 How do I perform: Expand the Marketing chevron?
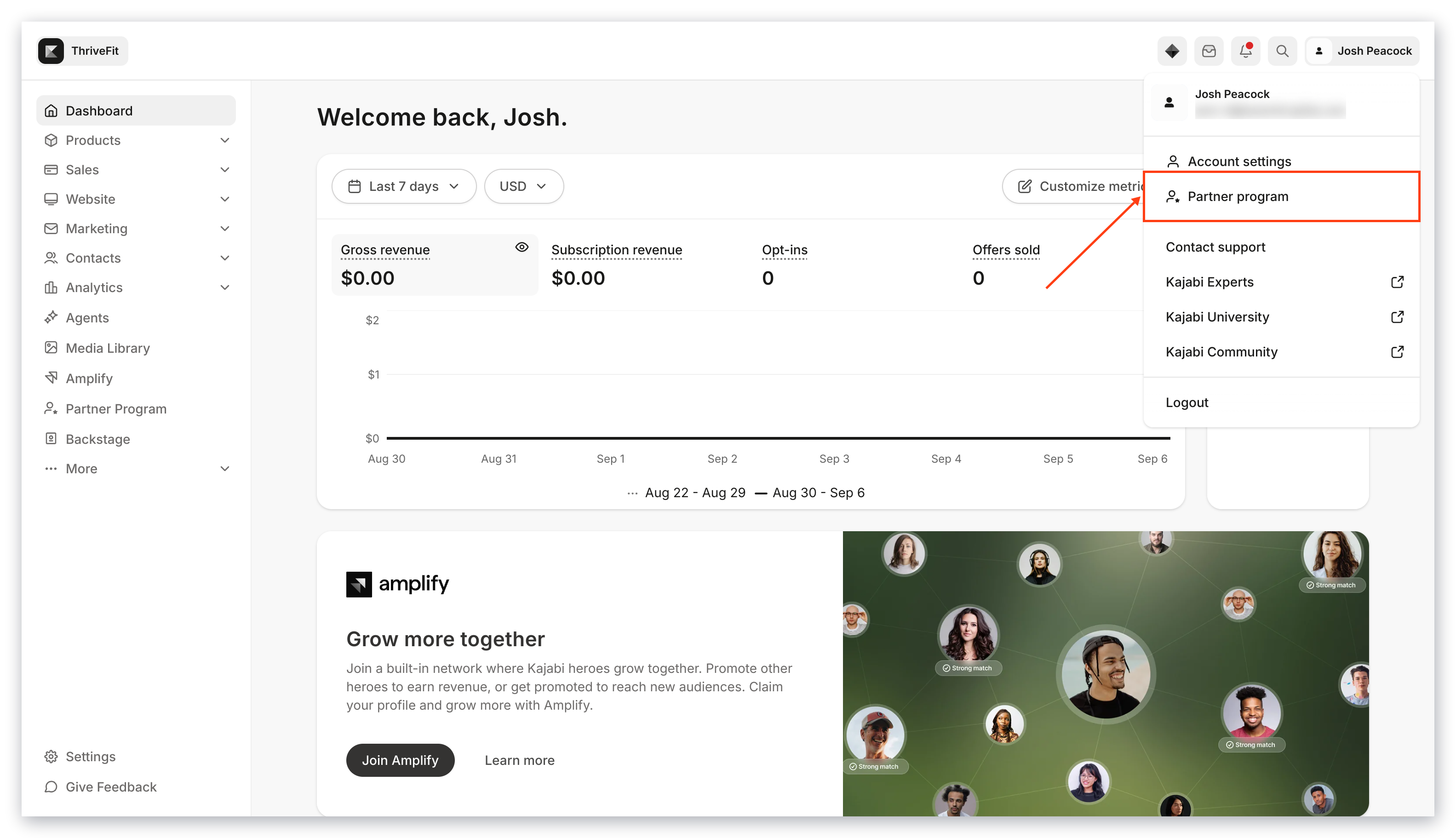225,229
